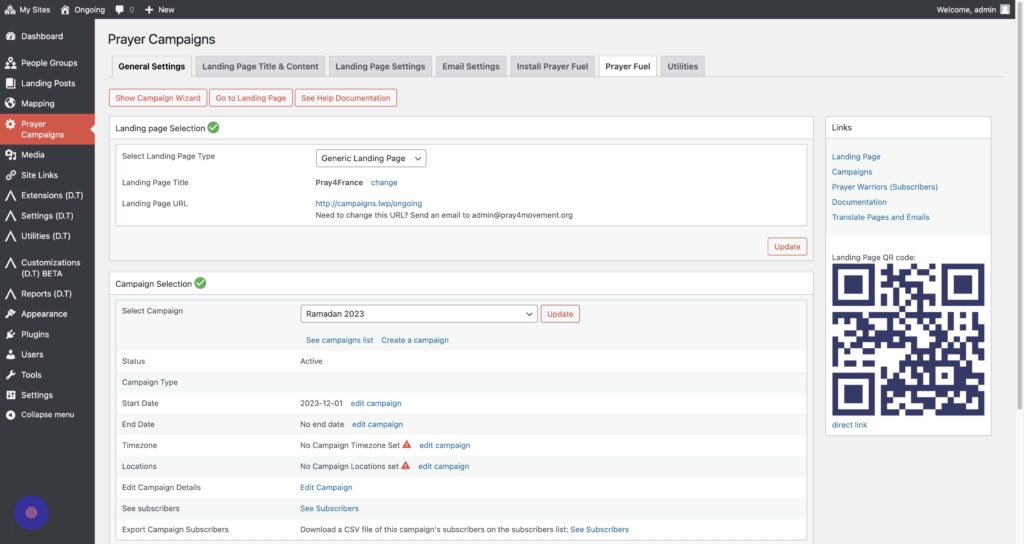
Task: Click the My Sites icon in admin bar
Action: click(9, 10)
